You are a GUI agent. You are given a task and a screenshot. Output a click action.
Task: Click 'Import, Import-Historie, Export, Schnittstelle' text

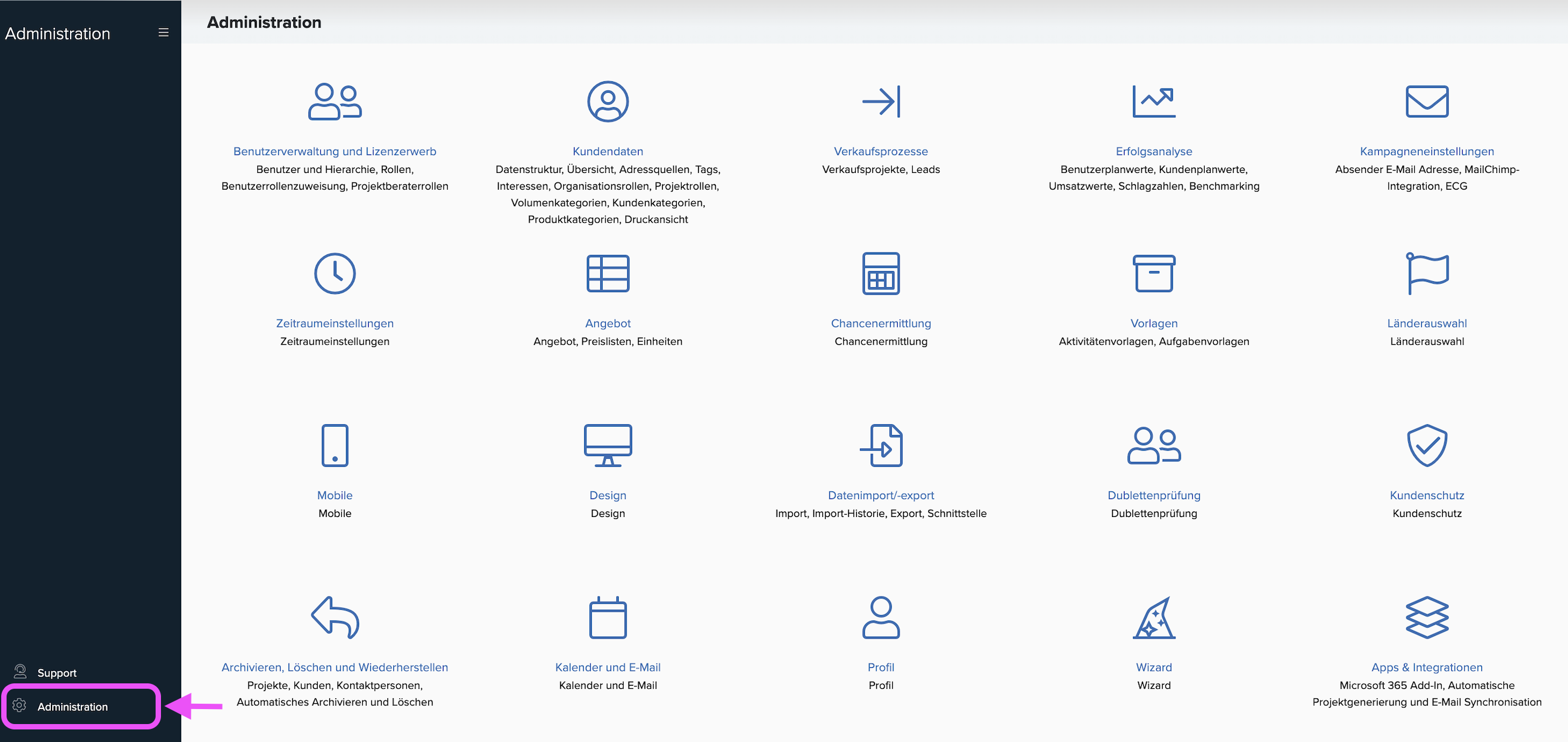pyautogui.click(x=881, y=514)
